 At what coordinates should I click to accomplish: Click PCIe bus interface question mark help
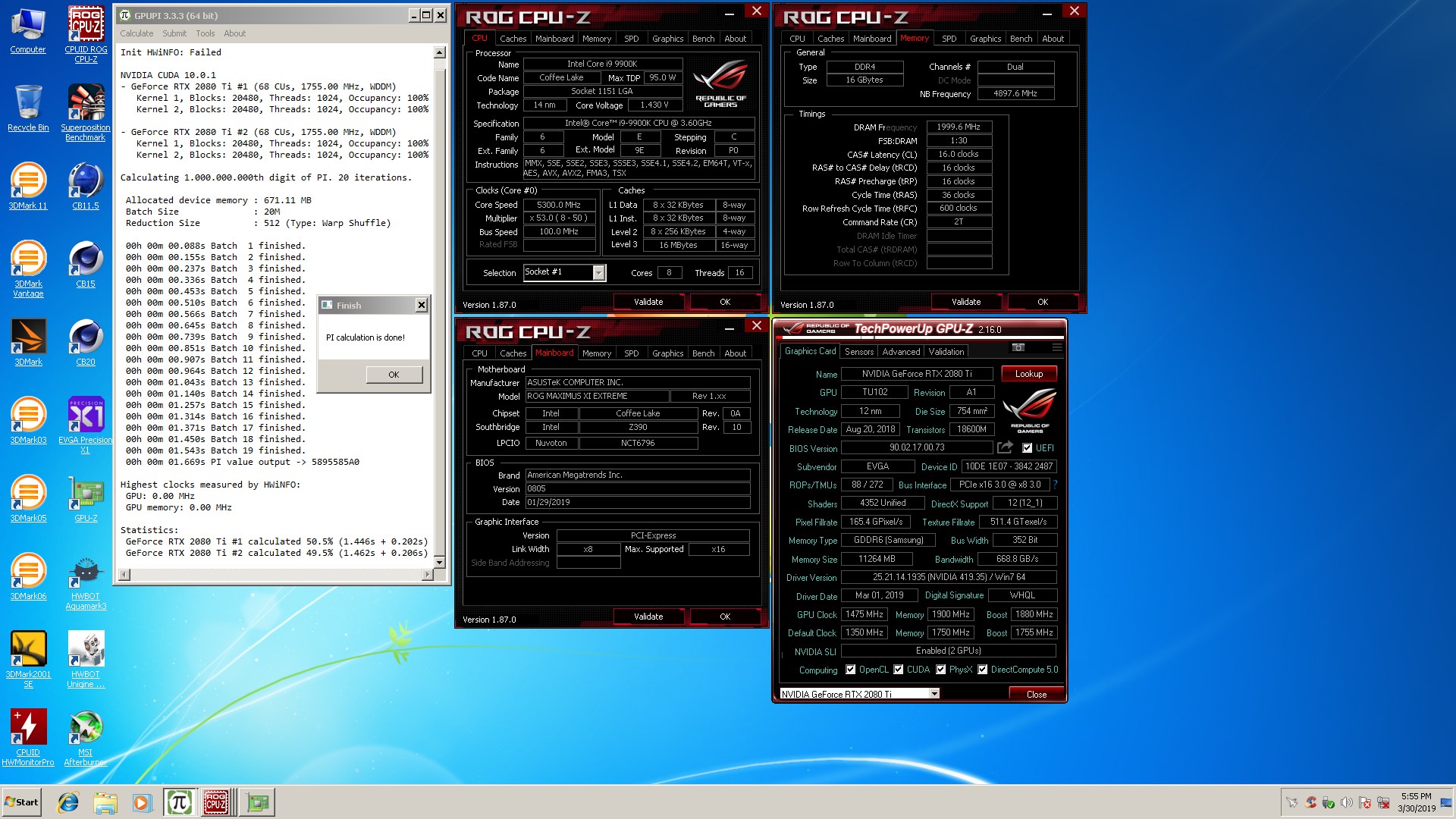(x=1056, y=484)
